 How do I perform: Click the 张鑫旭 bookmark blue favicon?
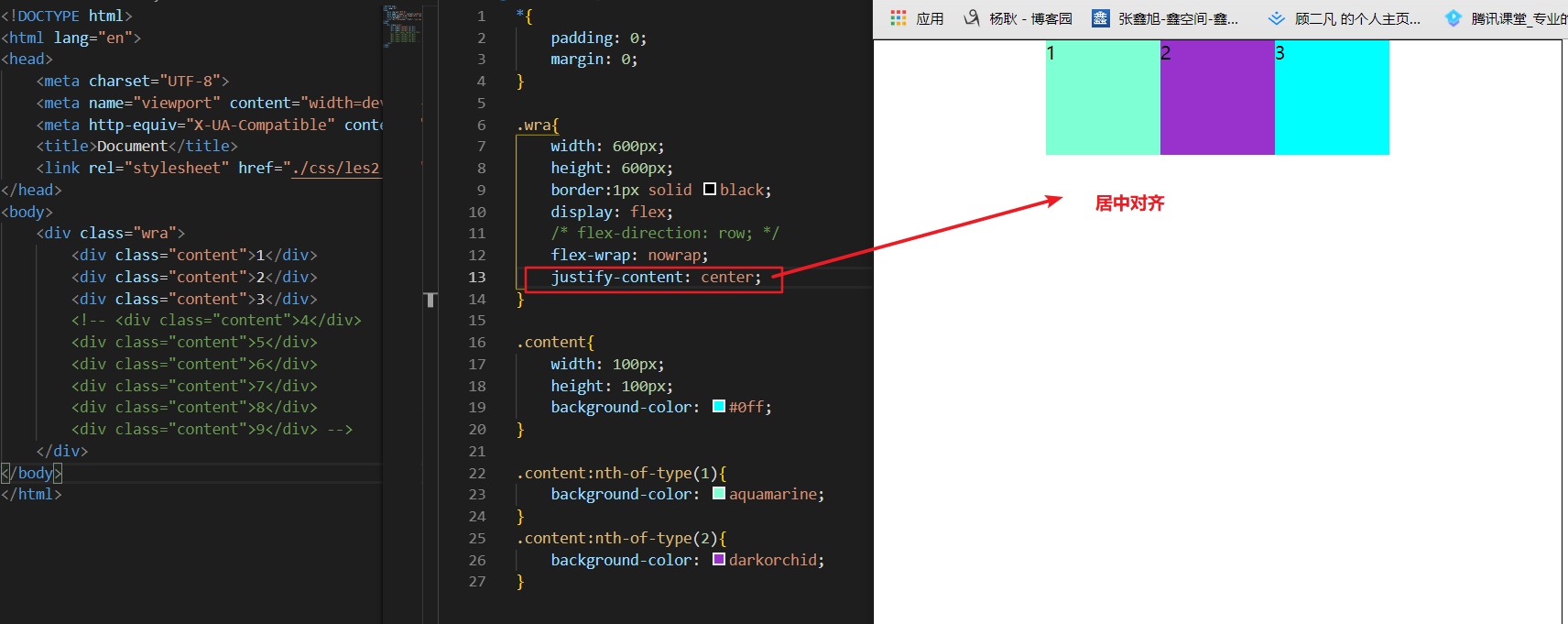point(1100,18)
